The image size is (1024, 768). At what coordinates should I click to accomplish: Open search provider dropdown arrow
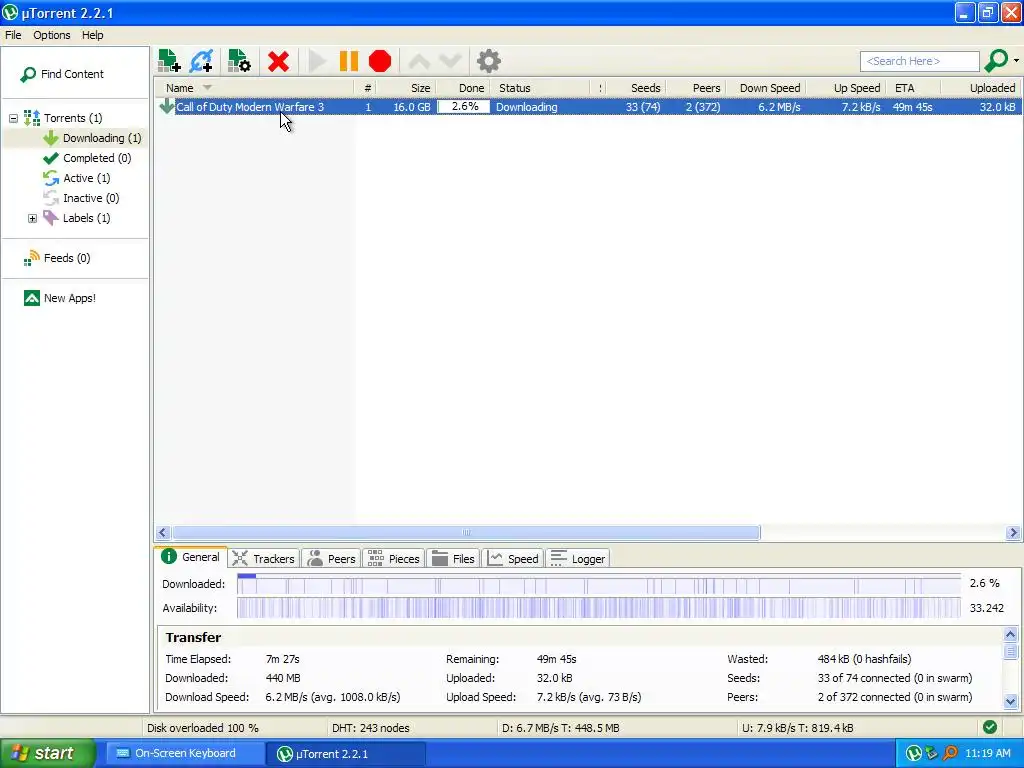1016,61
